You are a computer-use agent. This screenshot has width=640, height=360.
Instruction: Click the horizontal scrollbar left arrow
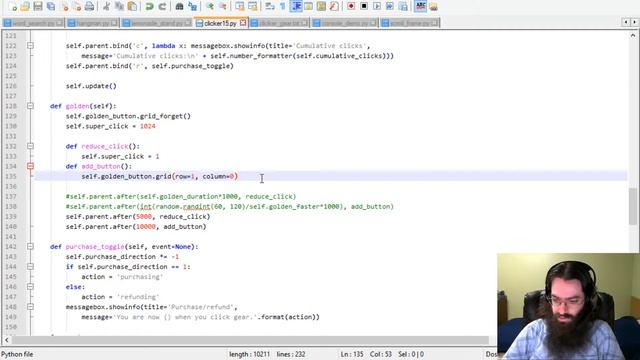7,340
